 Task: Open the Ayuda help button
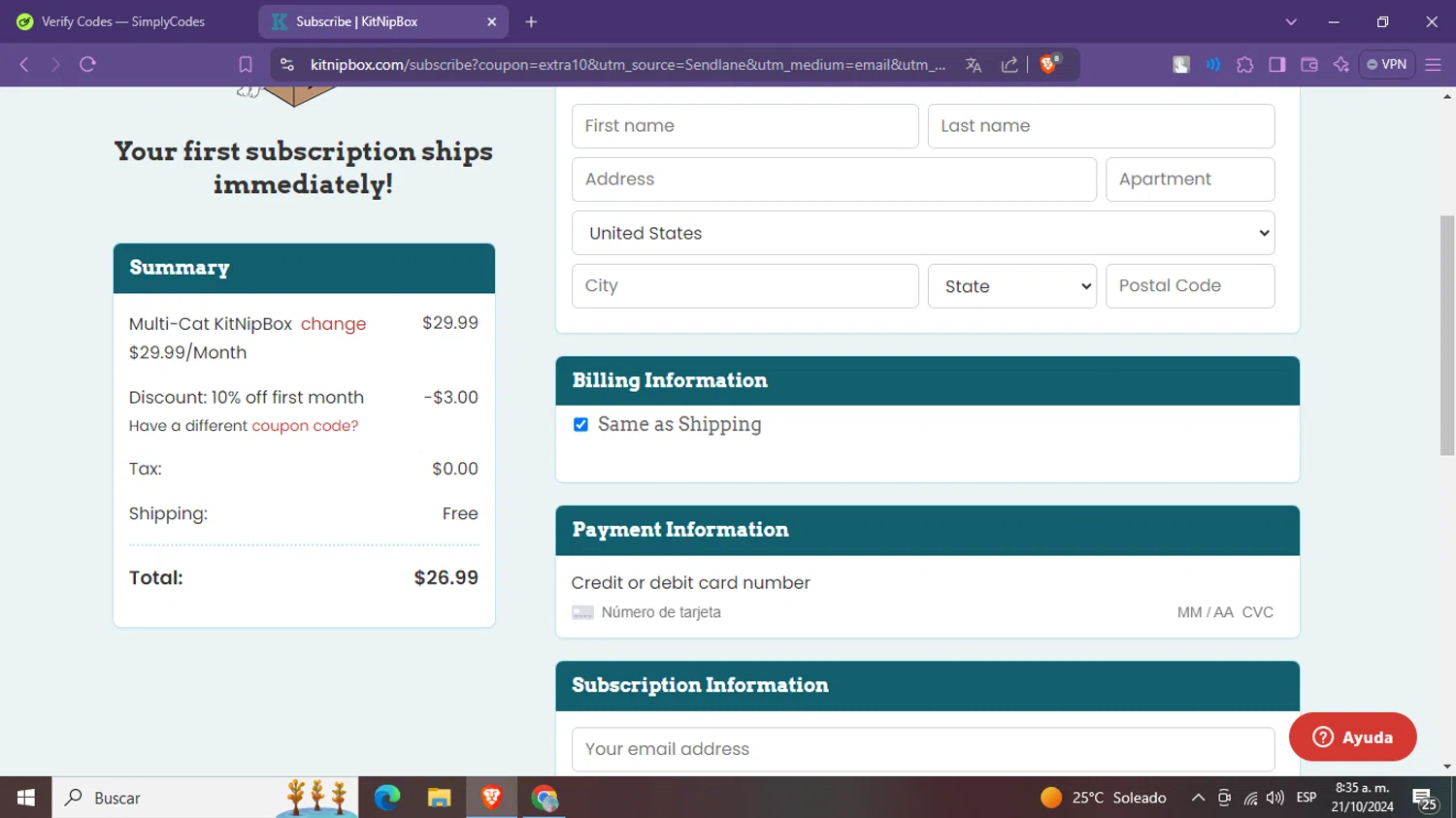point(1352,737)
